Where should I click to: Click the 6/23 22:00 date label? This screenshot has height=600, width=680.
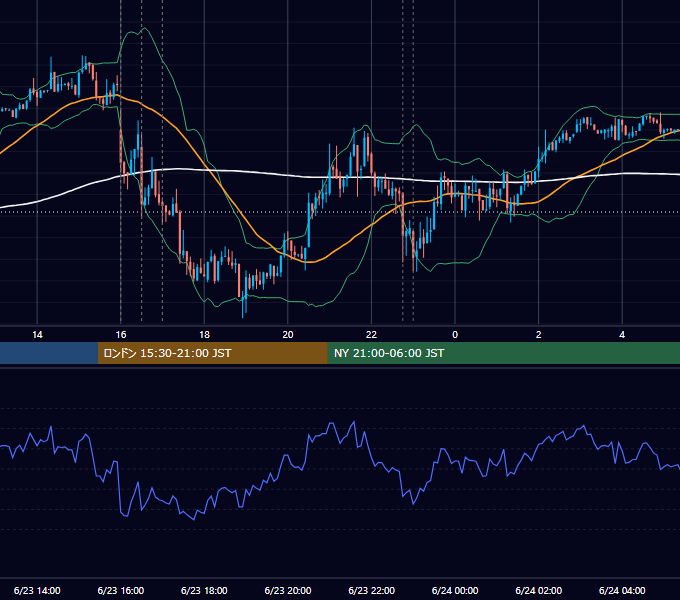coord(372,590)
